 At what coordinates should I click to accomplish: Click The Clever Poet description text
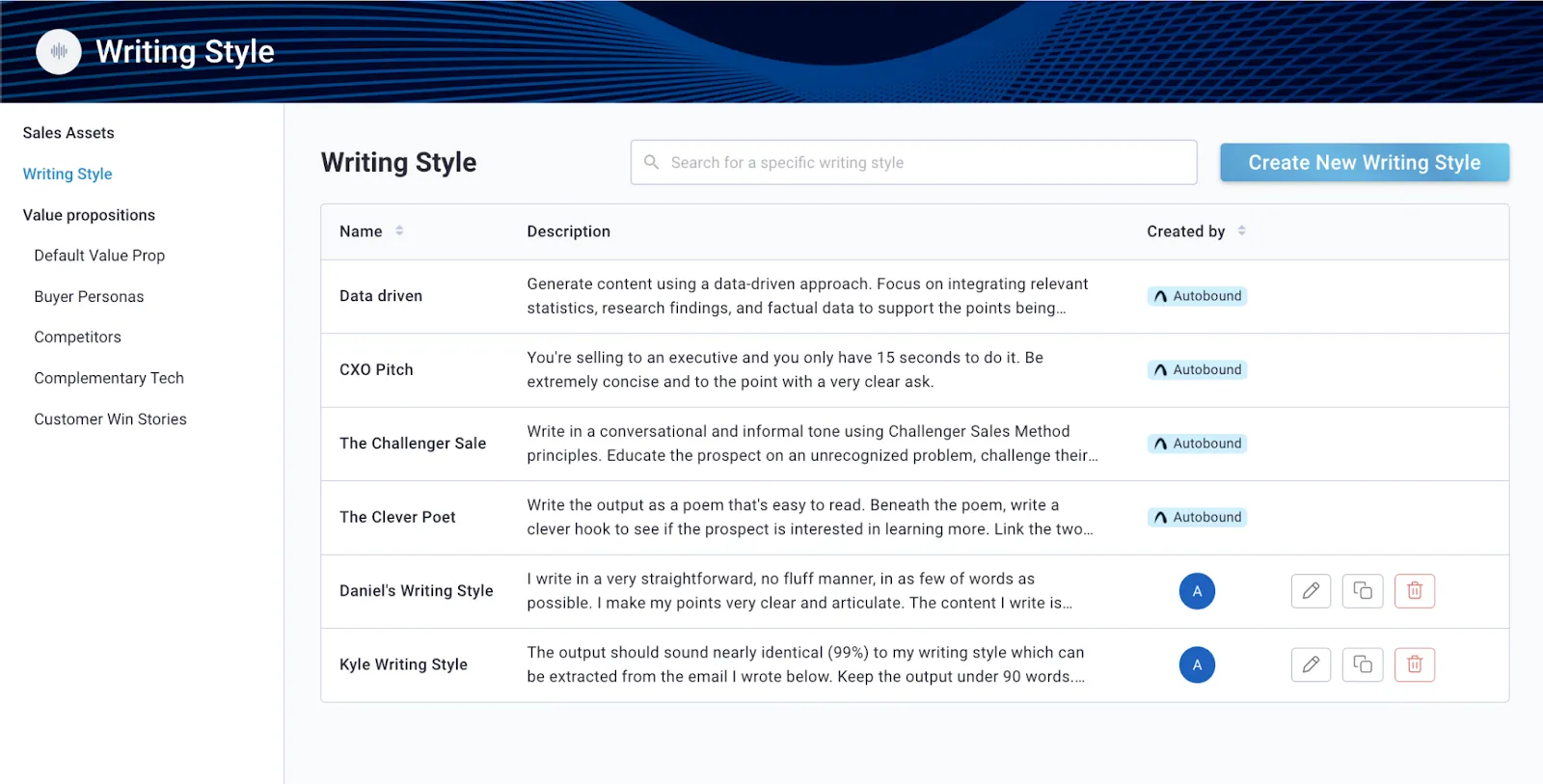pos(810,517)
